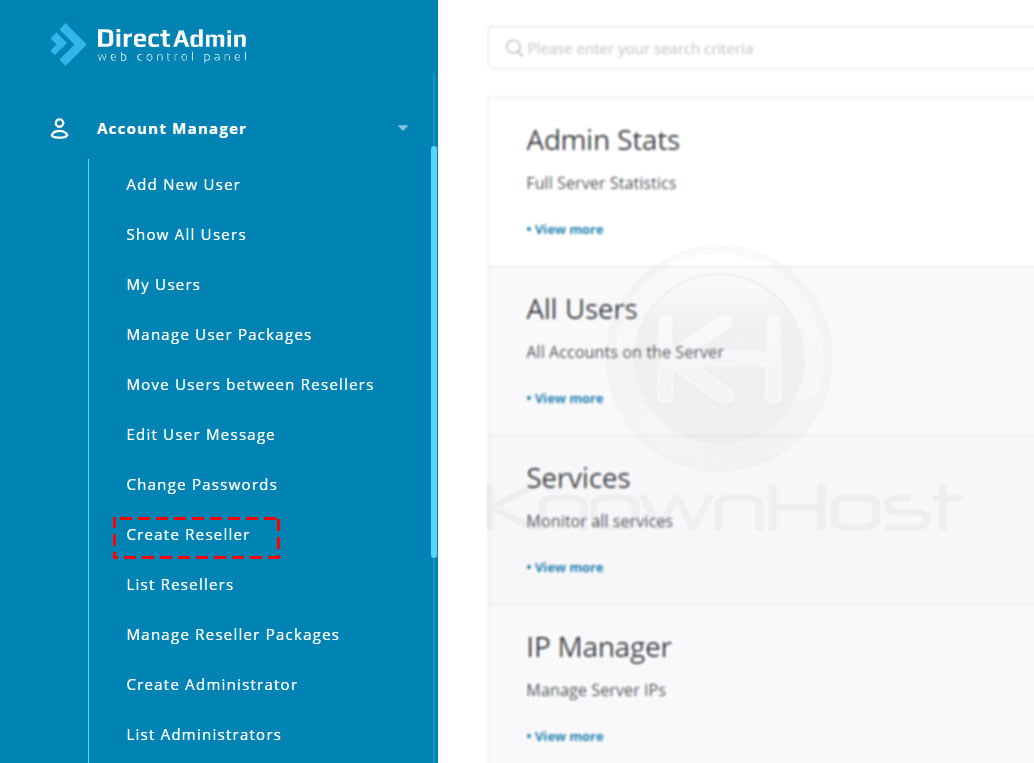This screenshot has width=1034, height=763.
Task: Open Services monitoring via View more
Action: pyautogui.click(x=567, y=567)
